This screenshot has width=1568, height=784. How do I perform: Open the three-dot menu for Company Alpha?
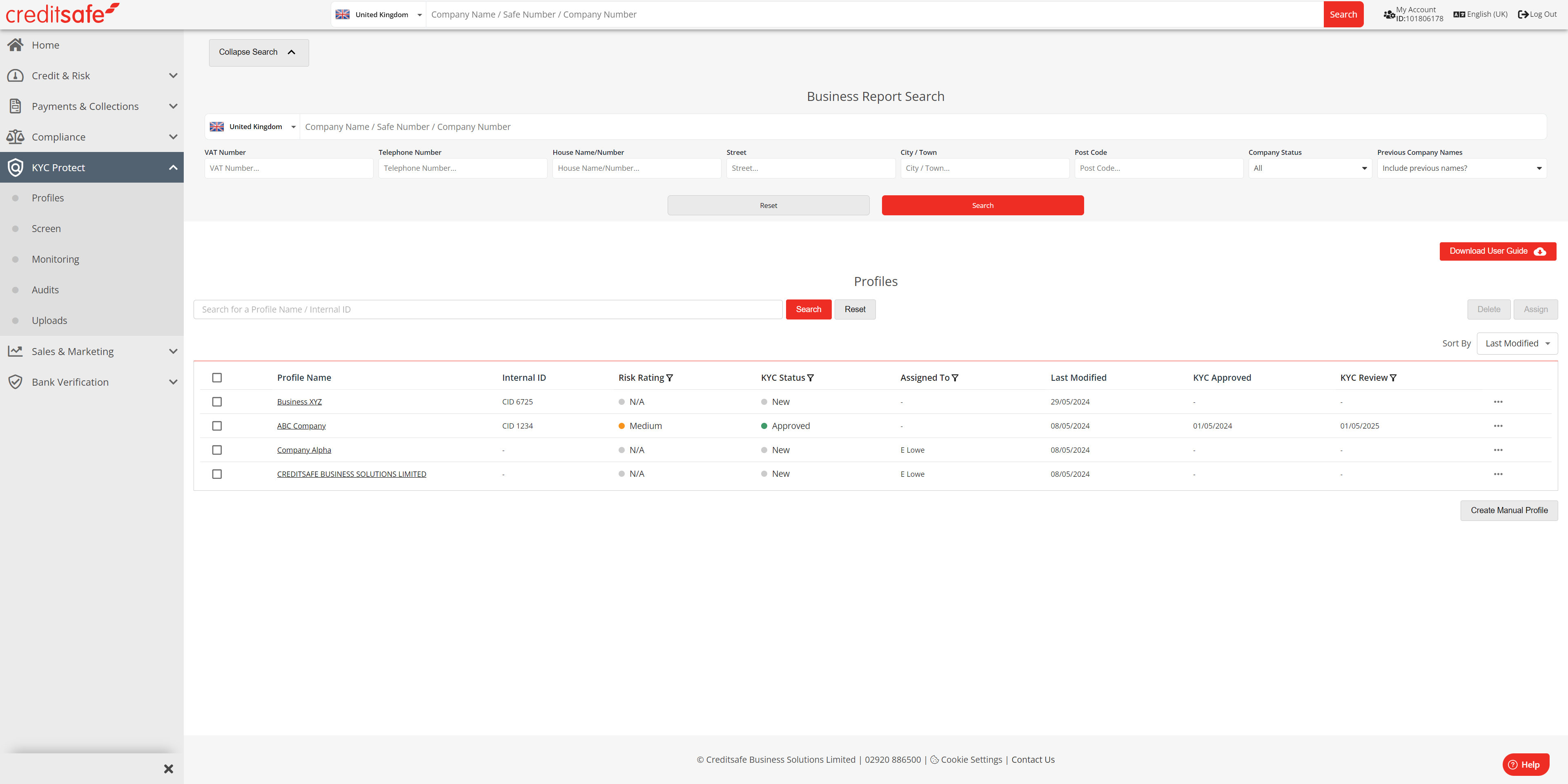pos(1498,450)
